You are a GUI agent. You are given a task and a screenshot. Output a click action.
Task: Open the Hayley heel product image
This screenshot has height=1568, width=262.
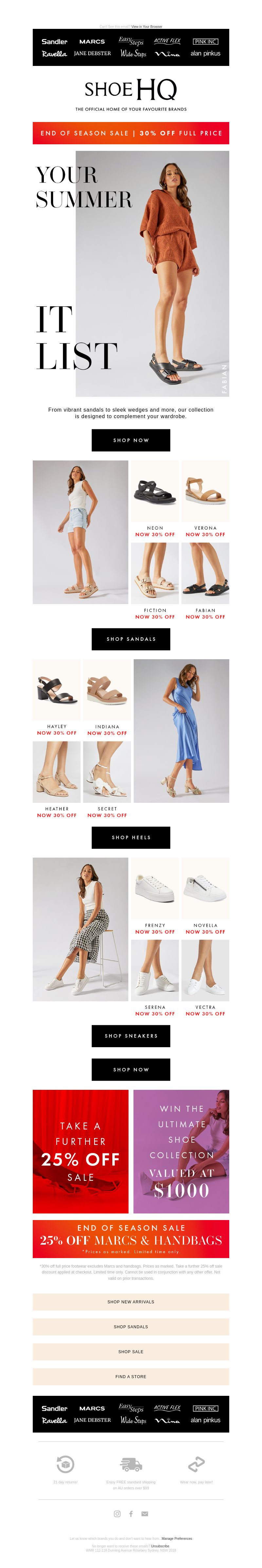tap(57, 690)
